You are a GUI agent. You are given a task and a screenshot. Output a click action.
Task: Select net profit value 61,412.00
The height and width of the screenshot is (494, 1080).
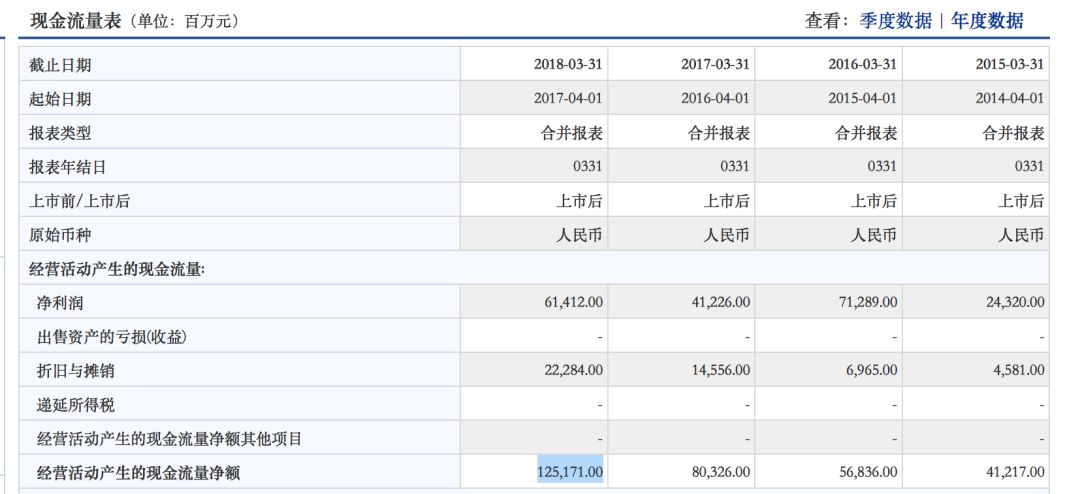click(568, 301)
